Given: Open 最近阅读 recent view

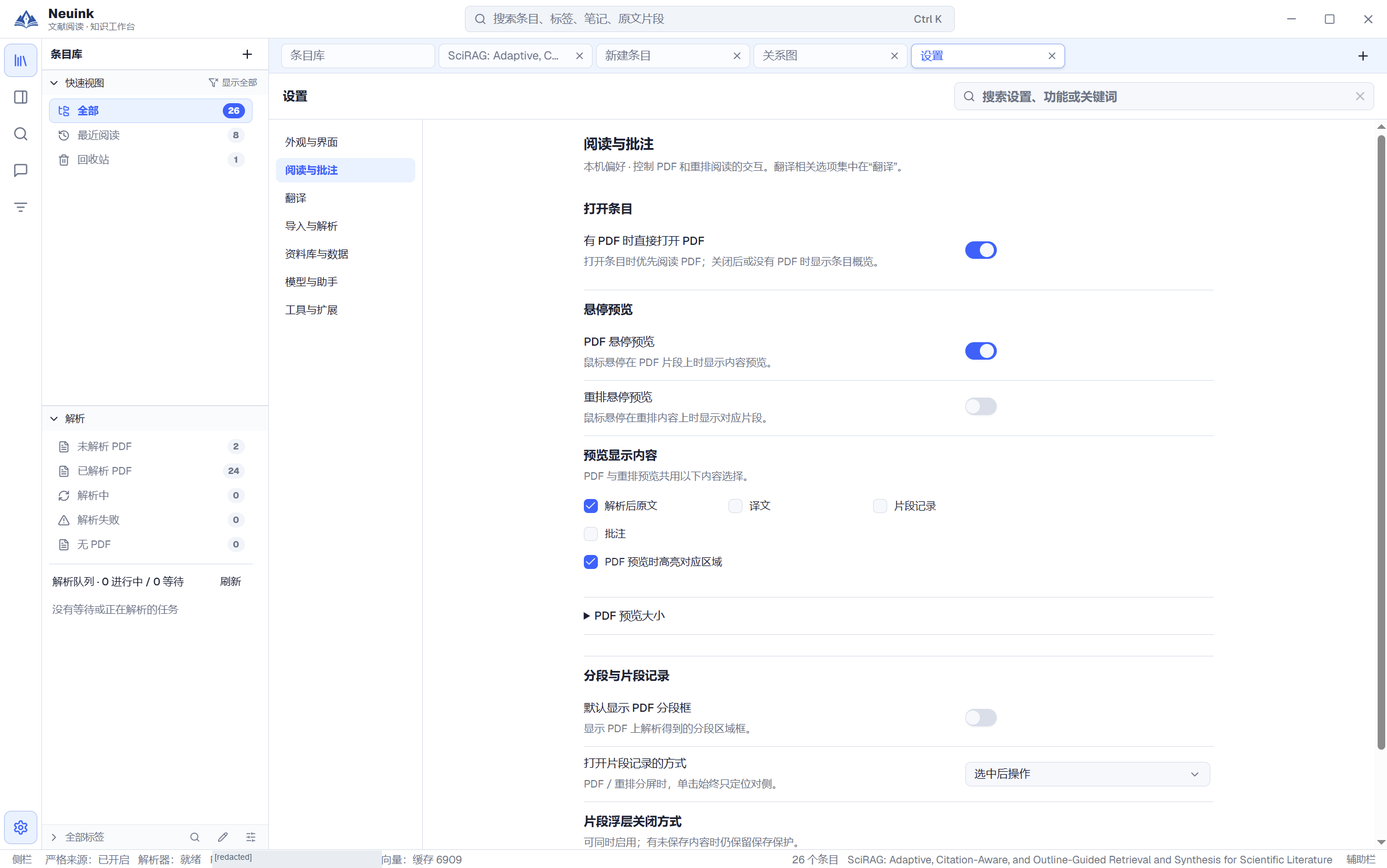Looking at the screenshot, I should pyautogui.click(x=150, y=135).
